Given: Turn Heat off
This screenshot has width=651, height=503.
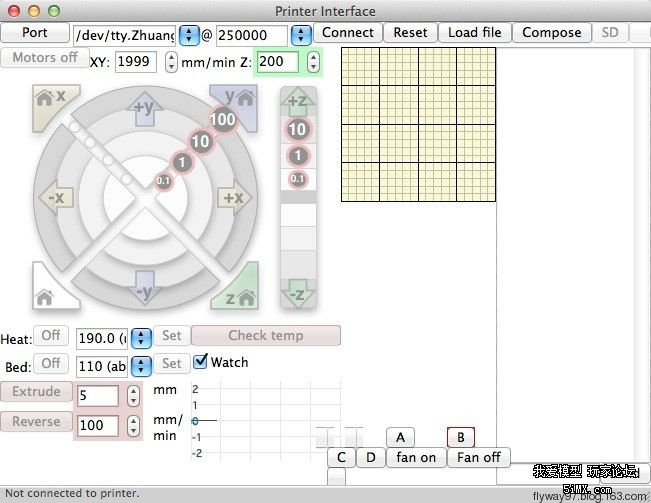Looking at the screenshot, I should [x=51, y=335].
